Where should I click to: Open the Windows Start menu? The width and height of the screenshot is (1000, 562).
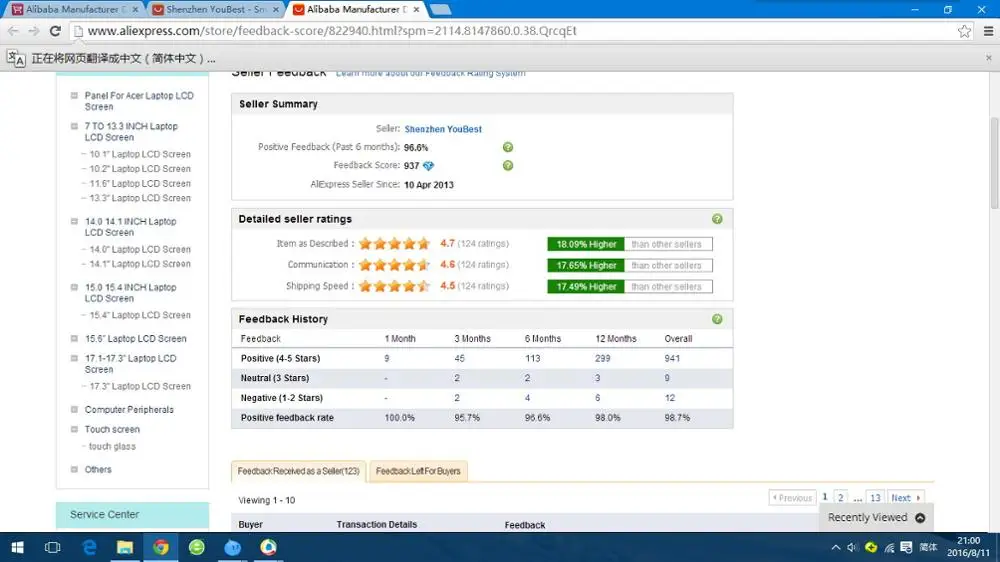[17, 547]
